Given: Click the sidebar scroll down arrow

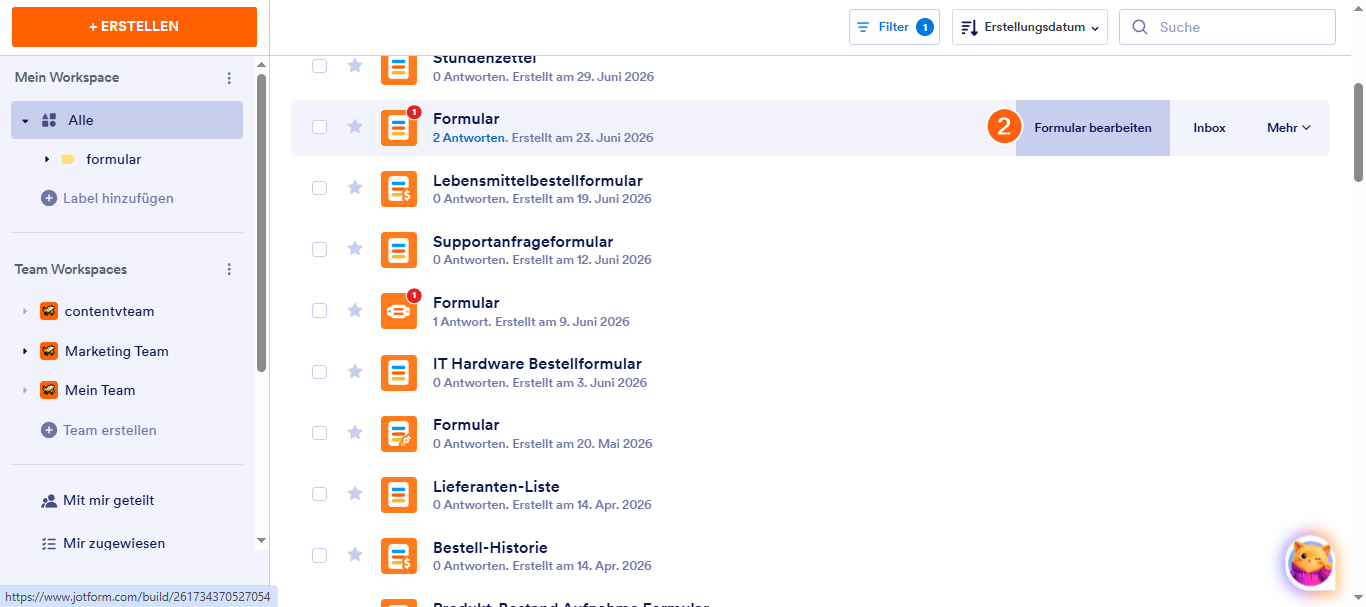Looking at the screenshot, I should click(262, 540).
